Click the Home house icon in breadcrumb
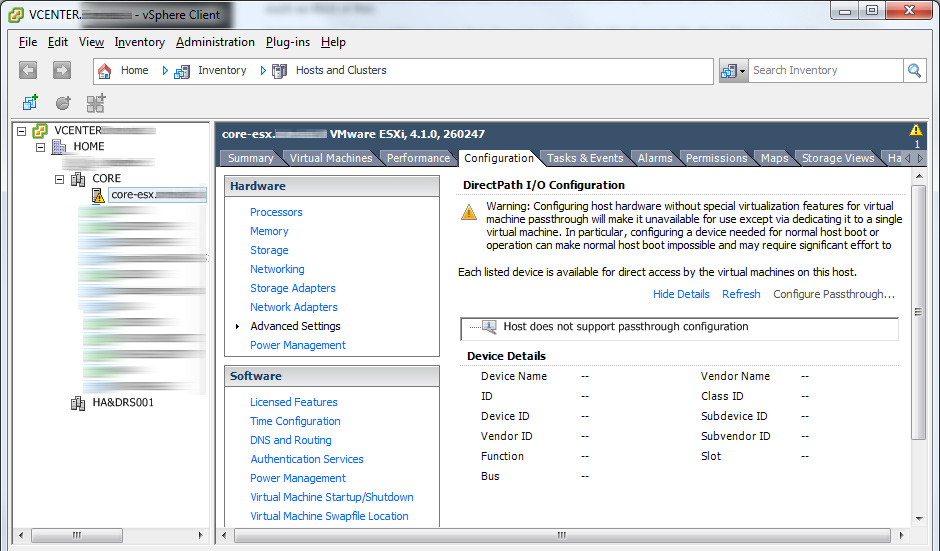 coord(104,71)
